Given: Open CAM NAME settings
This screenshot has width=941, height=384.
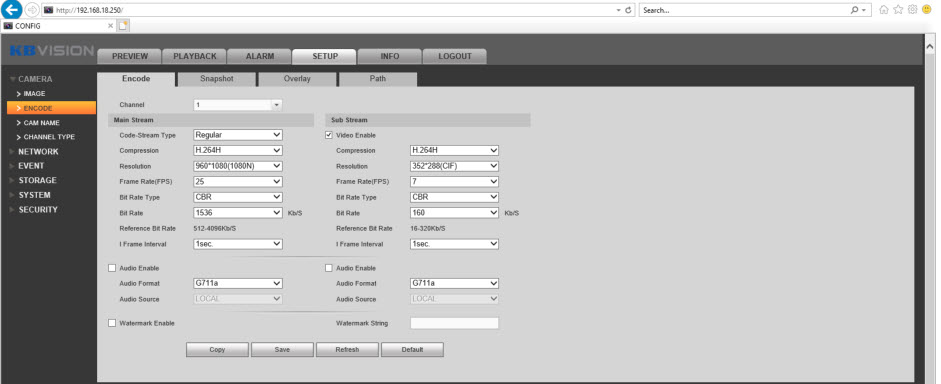Looking at the screenshot, I should 41,122.
